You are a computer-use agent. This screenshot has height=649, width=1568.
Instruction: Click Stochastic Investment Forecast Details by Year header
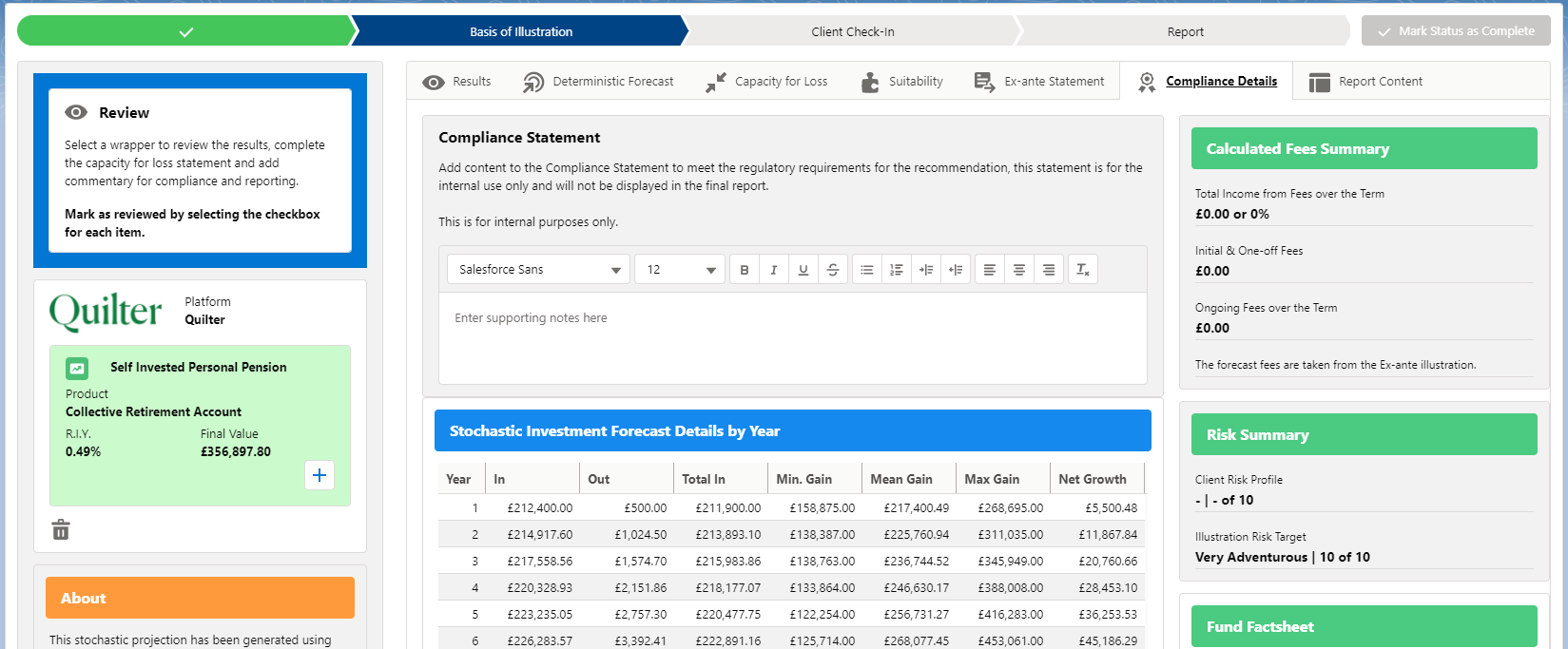[793, 430]
